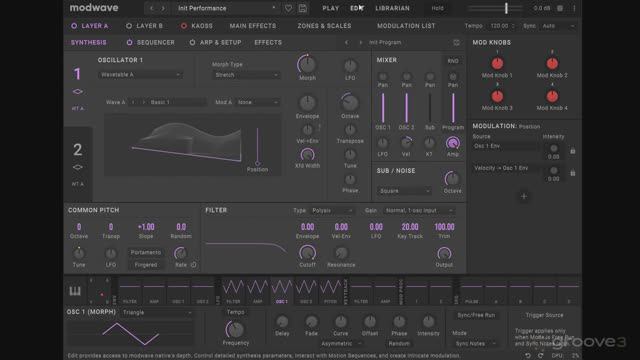Click Mod Knob 3 red knob
The width and height of the screenshot is (640, 360).
pos(497,96)
